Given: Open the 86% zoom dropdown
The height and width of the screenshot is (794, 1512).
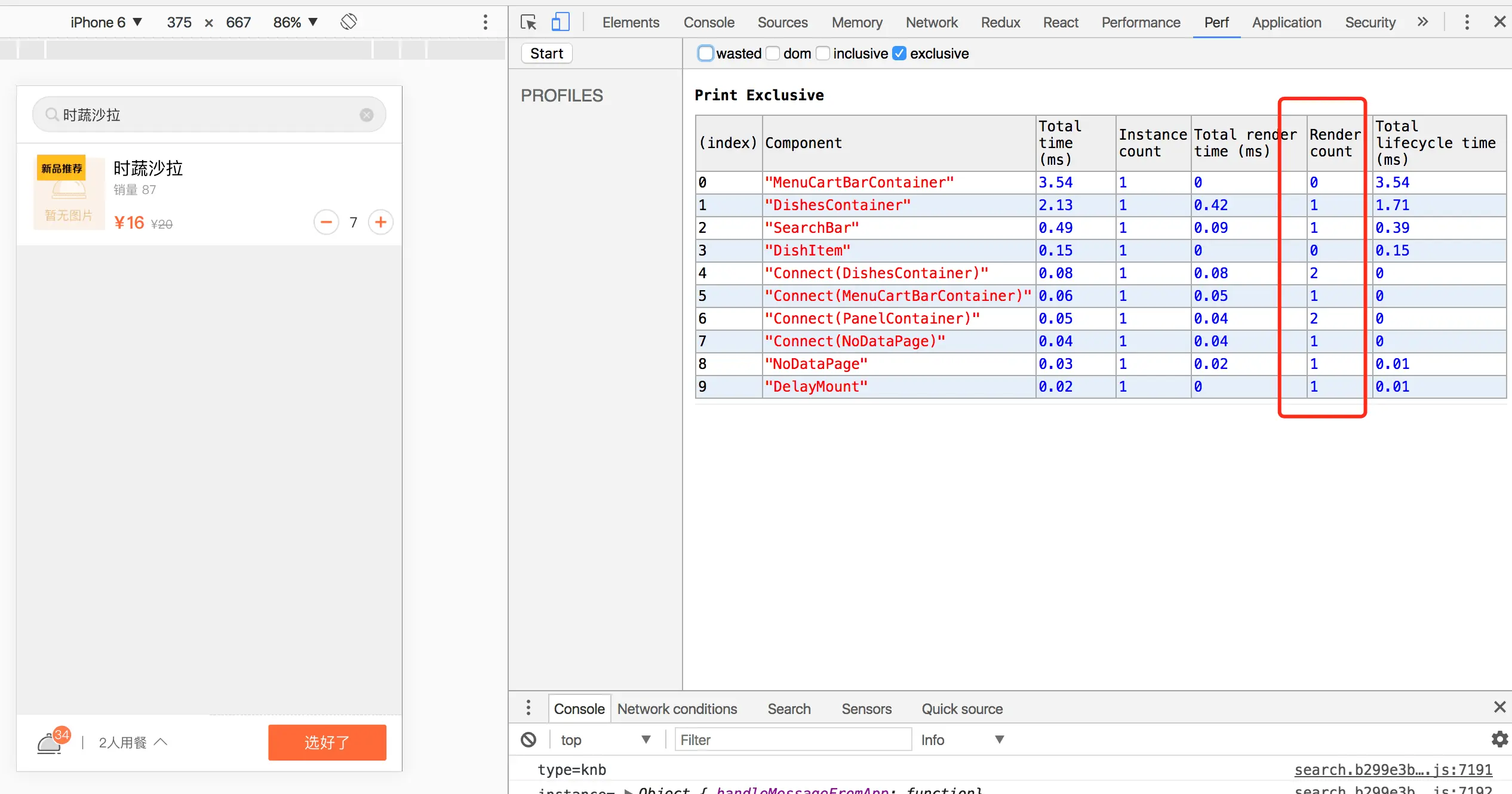Looking at the screenshot, I should (295, 23).
